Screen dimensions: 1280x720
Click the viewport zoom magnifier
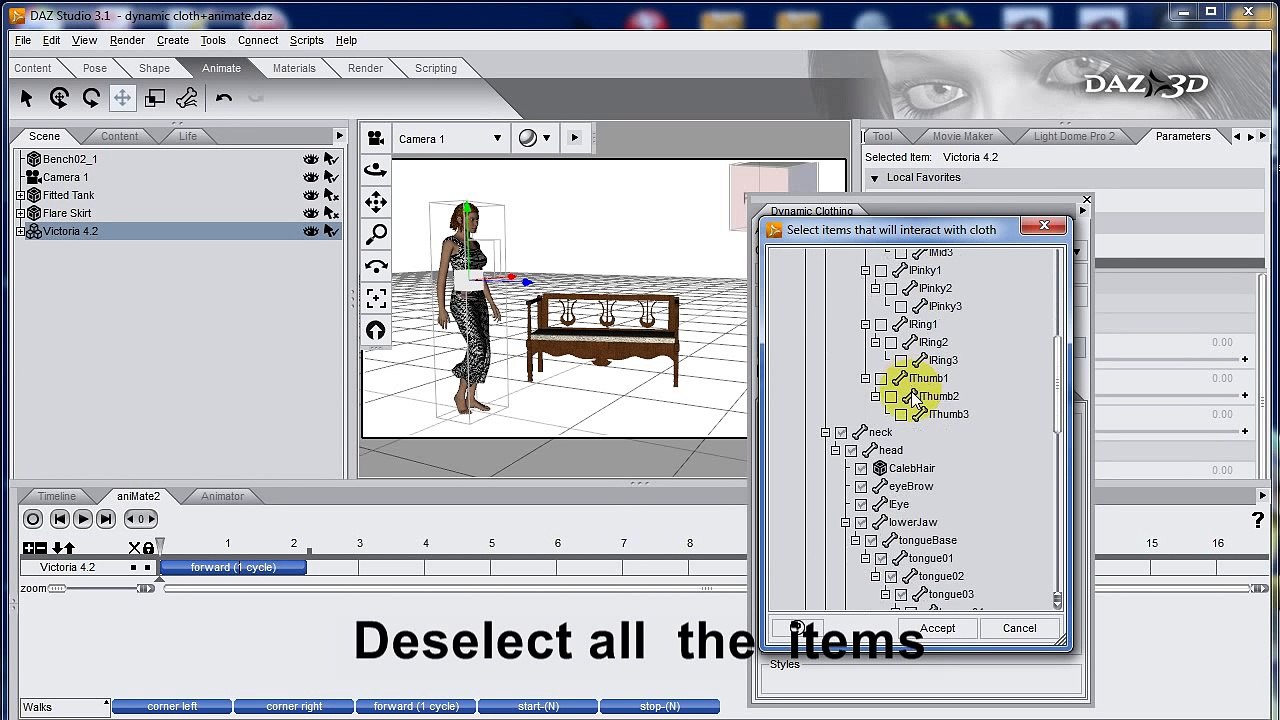(x=376, y=234)
